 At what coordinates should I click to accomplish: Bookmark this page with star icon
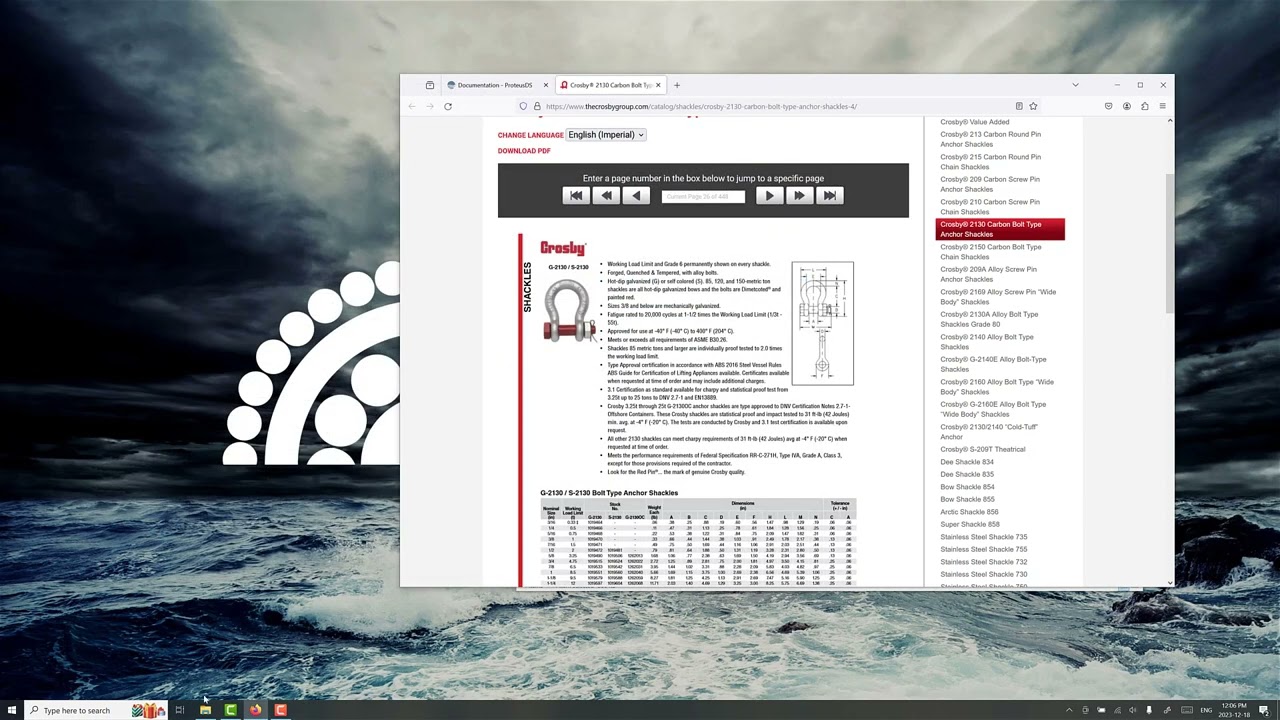[1033, 106]
